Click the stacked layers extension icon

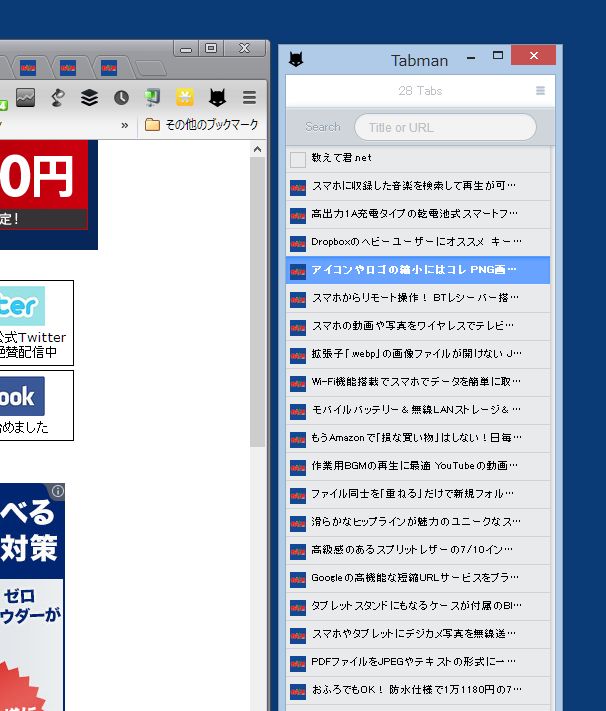(89, 97)
